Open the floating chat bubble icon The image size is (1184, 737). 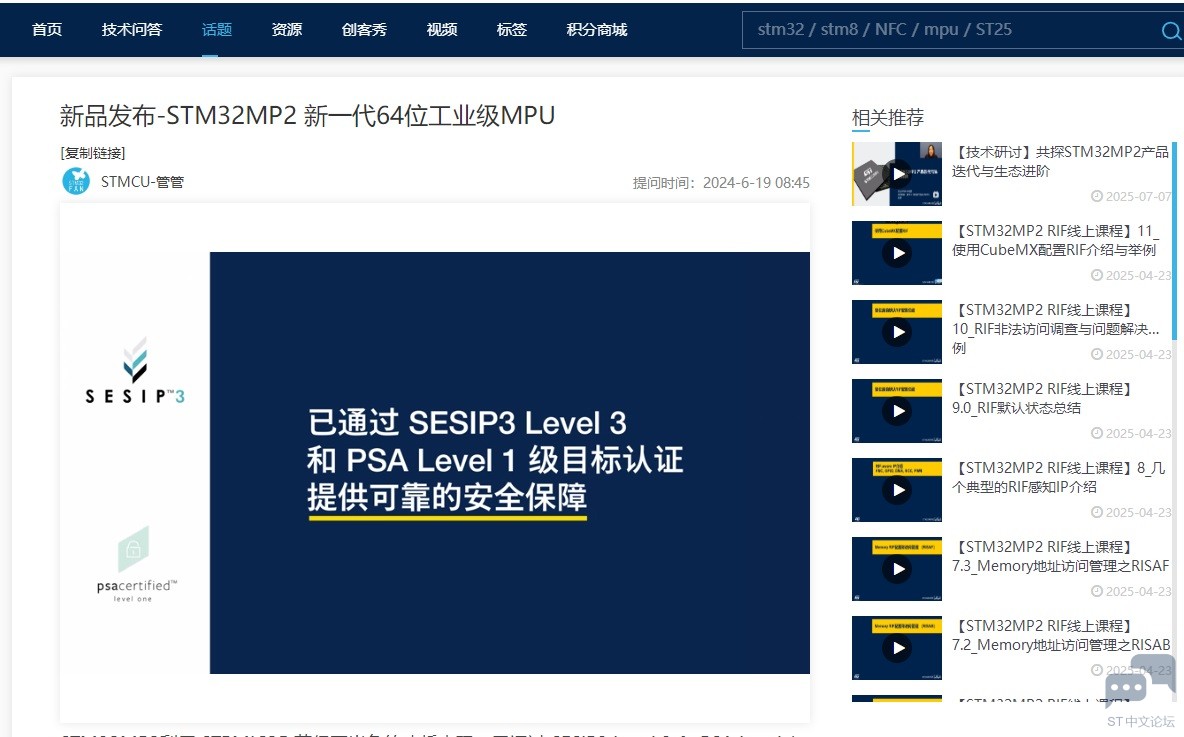tap(1139, 682)
